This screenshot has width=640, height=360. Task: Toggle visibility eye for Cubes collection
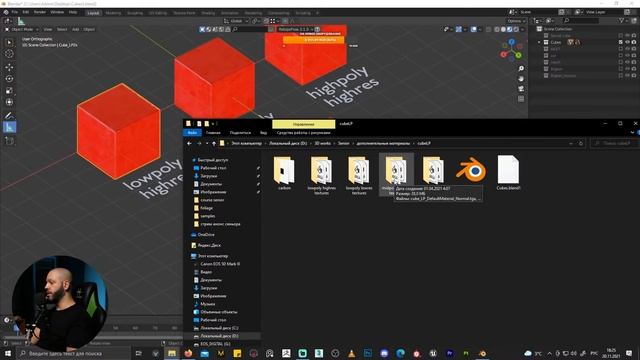[x=627, y=42]
